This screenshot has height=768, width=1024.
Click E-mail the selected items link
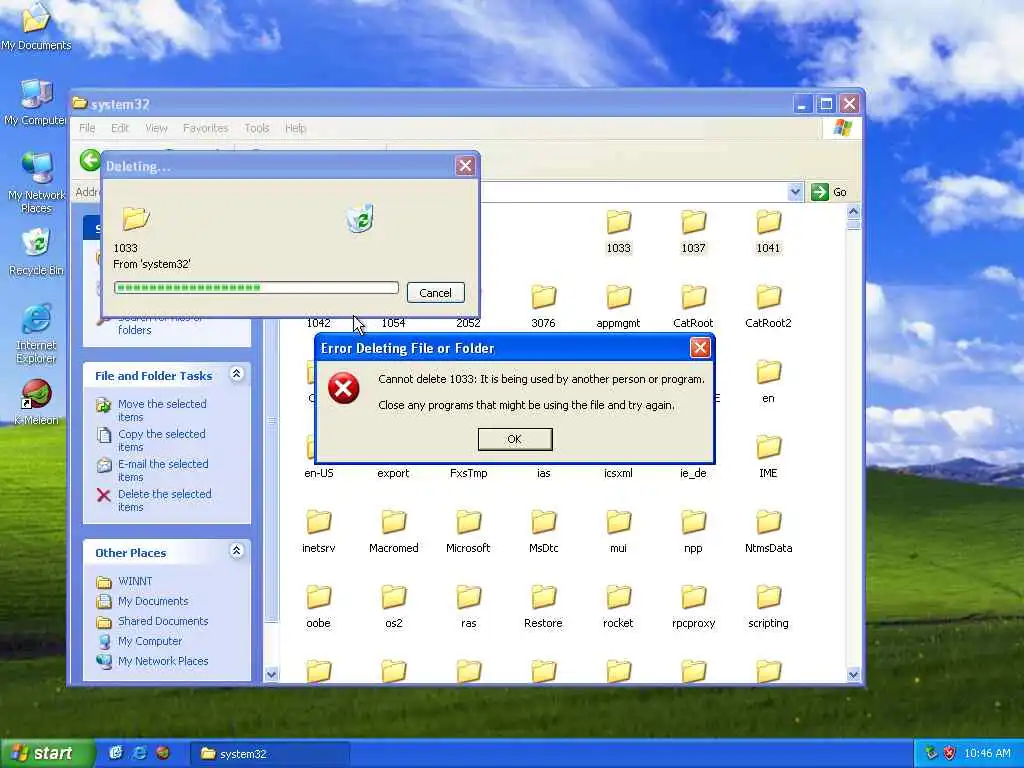163,471
